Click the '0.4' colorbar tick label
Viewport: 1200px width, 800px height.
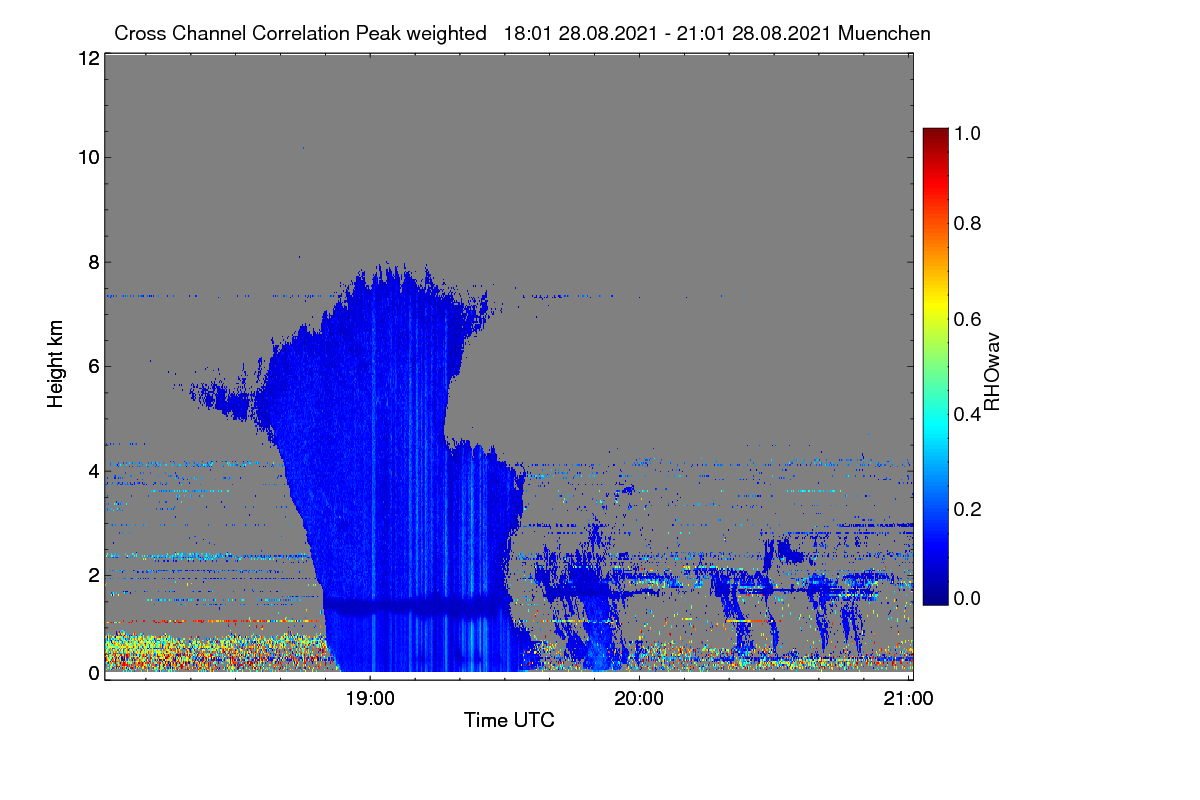(x=967, y=414)
